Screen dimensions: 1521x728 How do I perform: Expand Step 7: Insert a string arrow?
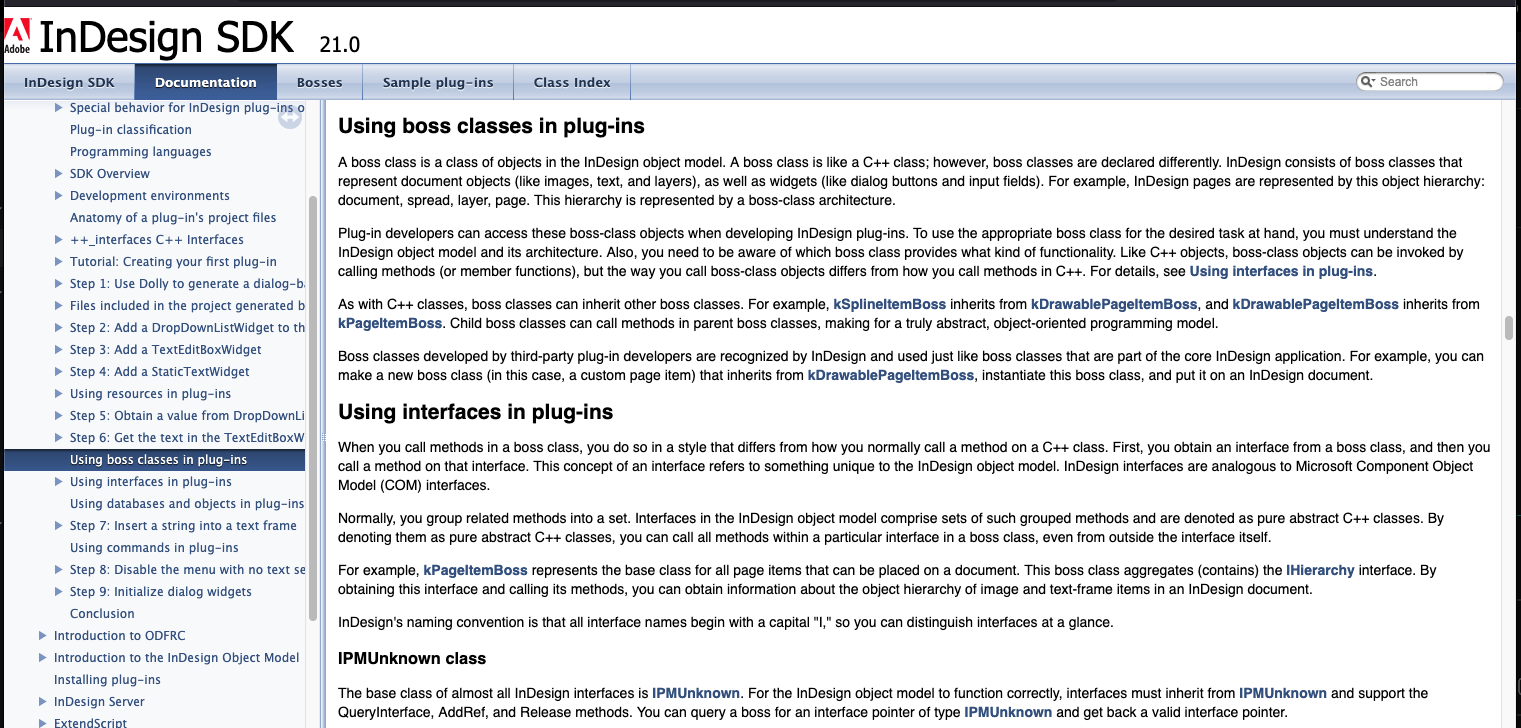coord(59,526)
